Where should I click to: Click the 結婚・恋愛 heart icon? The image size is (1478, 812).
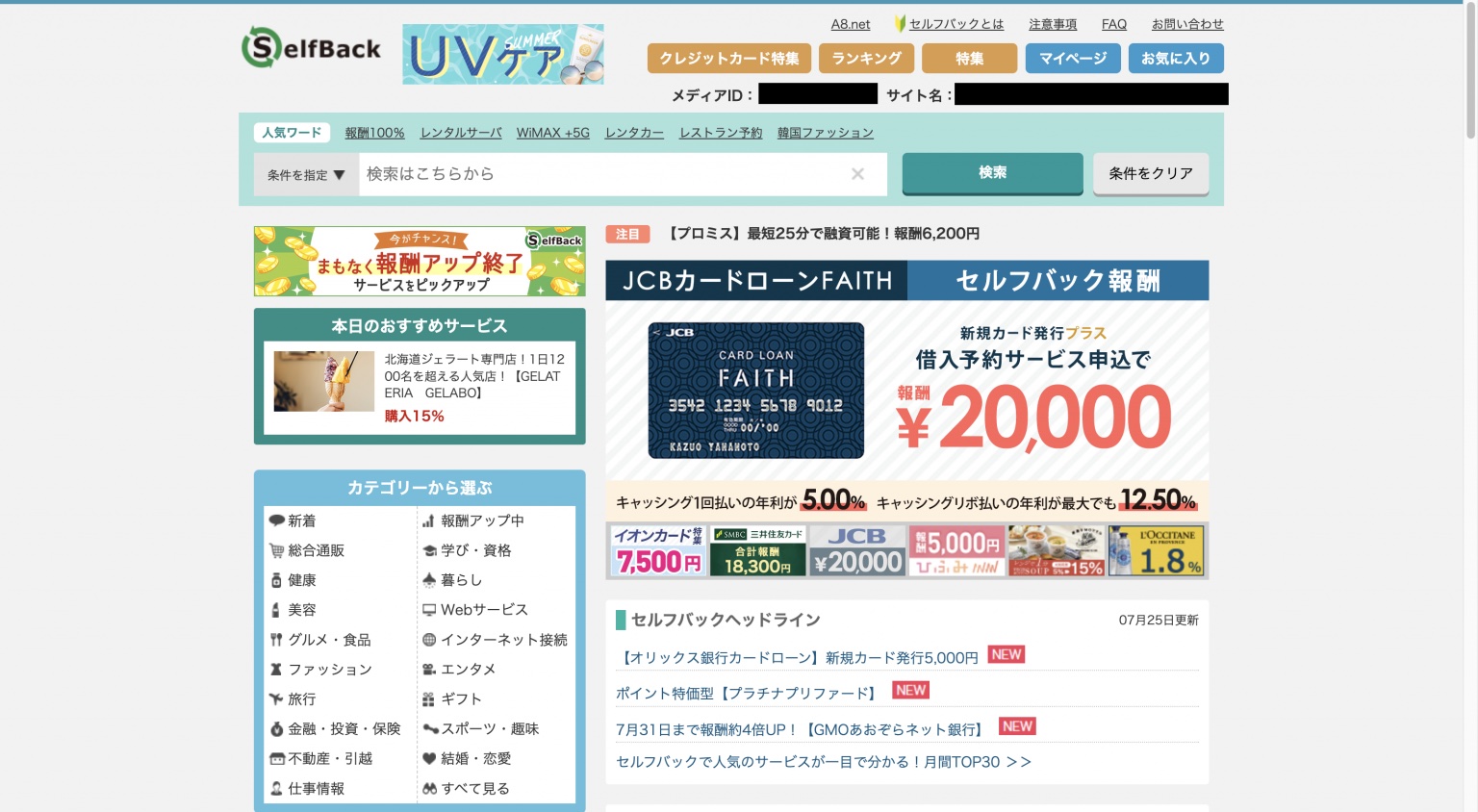click(x=429, y=759)
